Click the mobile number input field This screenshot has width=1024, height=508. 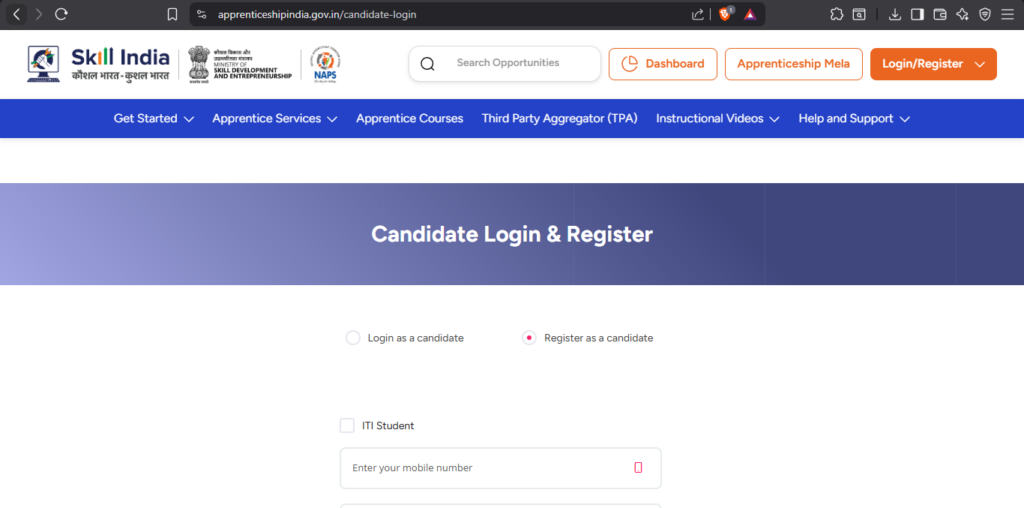tap(490, 468)
